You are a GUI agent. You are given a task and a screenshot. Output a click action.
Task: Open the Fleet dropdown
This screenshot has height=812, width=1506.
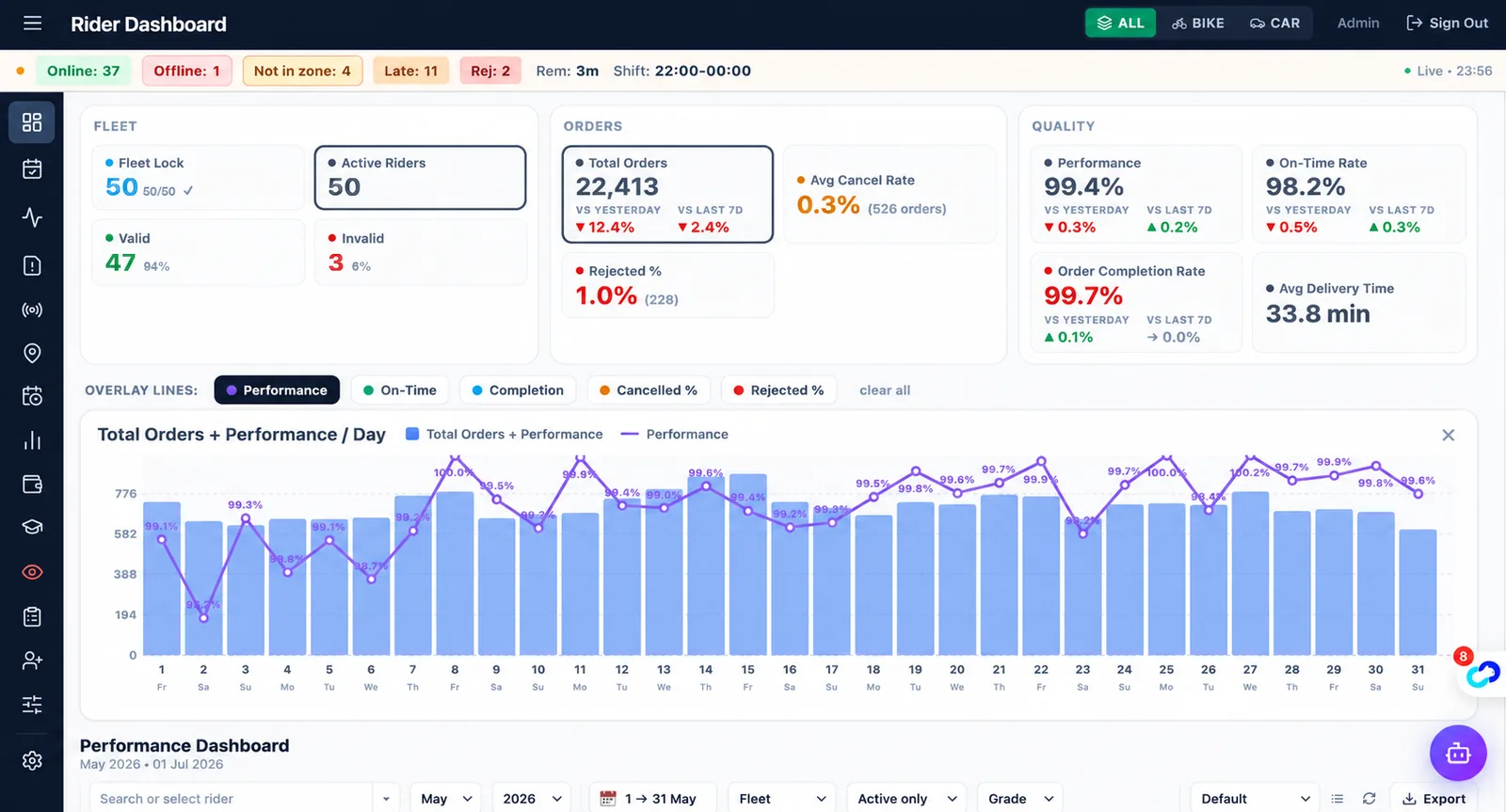point(782,799)
